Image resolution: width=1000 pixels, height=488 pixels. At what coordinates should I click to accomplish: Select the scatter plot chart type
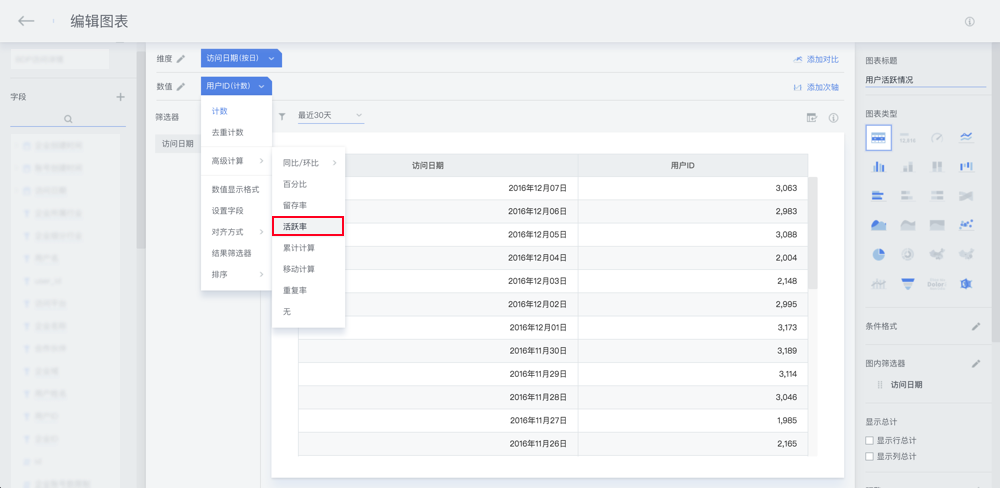click(966, 225)
